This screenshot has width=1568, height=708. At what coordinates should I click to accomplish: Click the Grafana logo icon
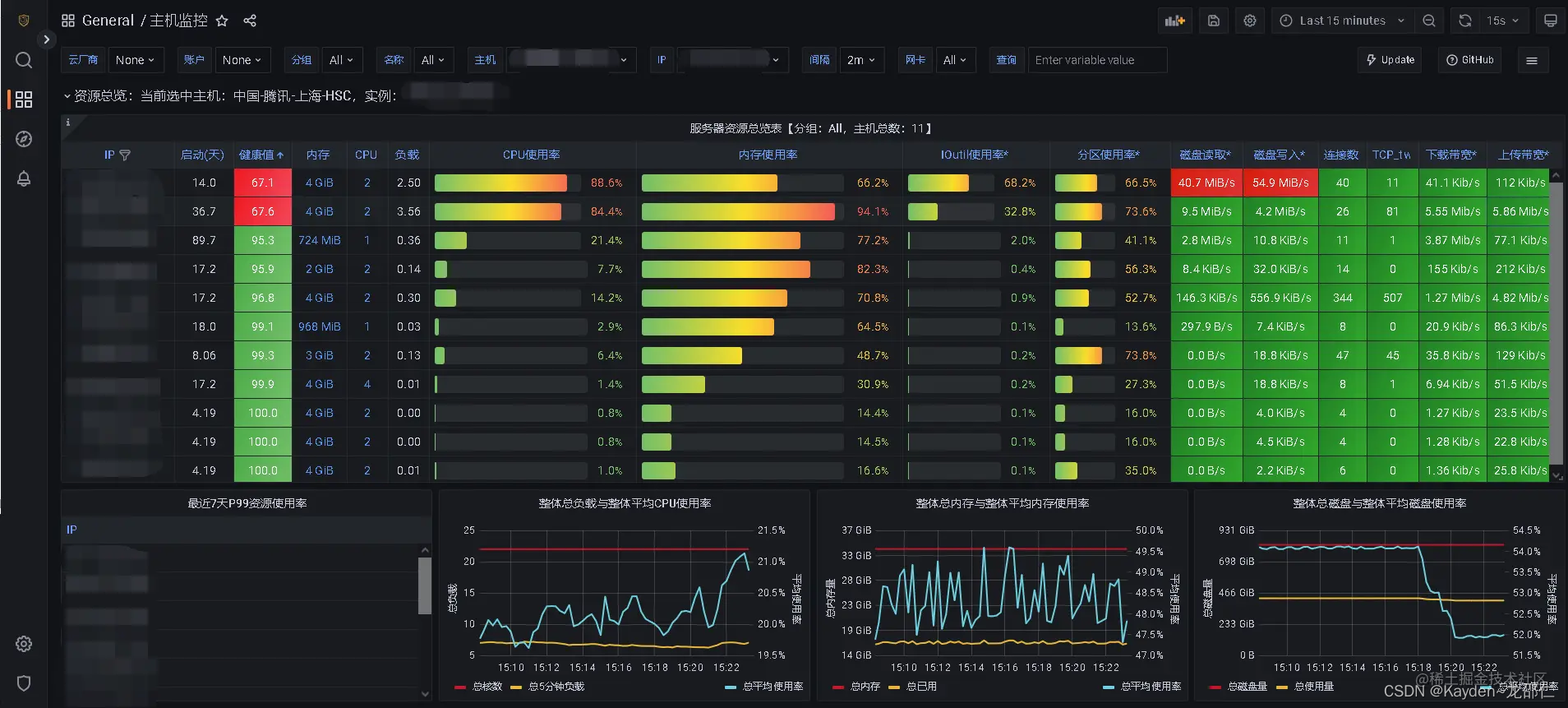pyautogui.click(x=24, y=20)
